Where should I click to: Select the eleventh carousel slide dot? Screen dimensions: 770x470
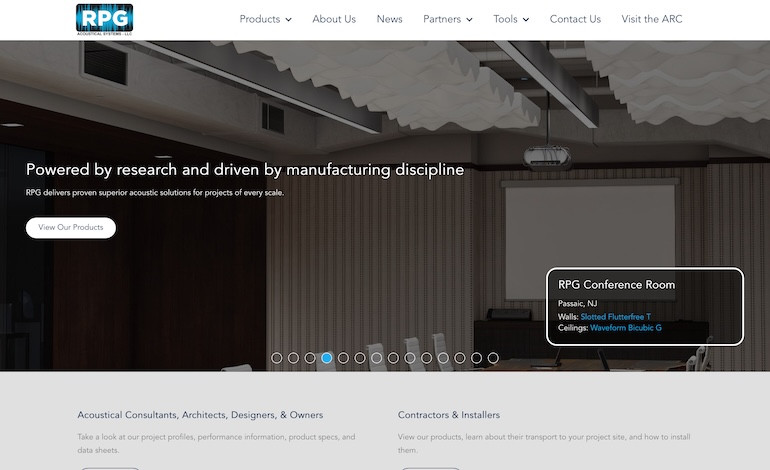[x=443, y=358]
